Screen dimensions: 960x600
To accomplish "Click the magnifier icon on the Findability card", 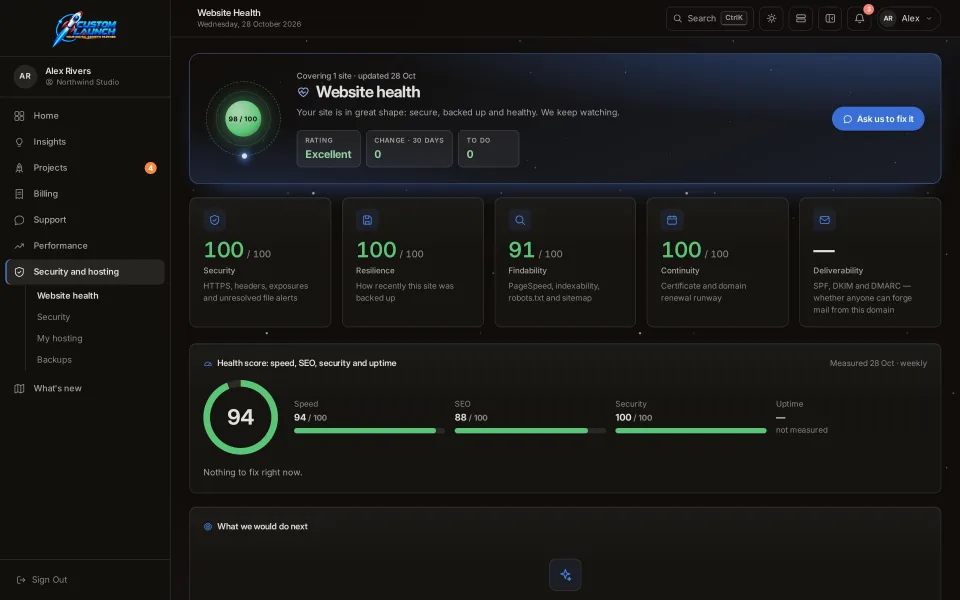I will 520,220.
